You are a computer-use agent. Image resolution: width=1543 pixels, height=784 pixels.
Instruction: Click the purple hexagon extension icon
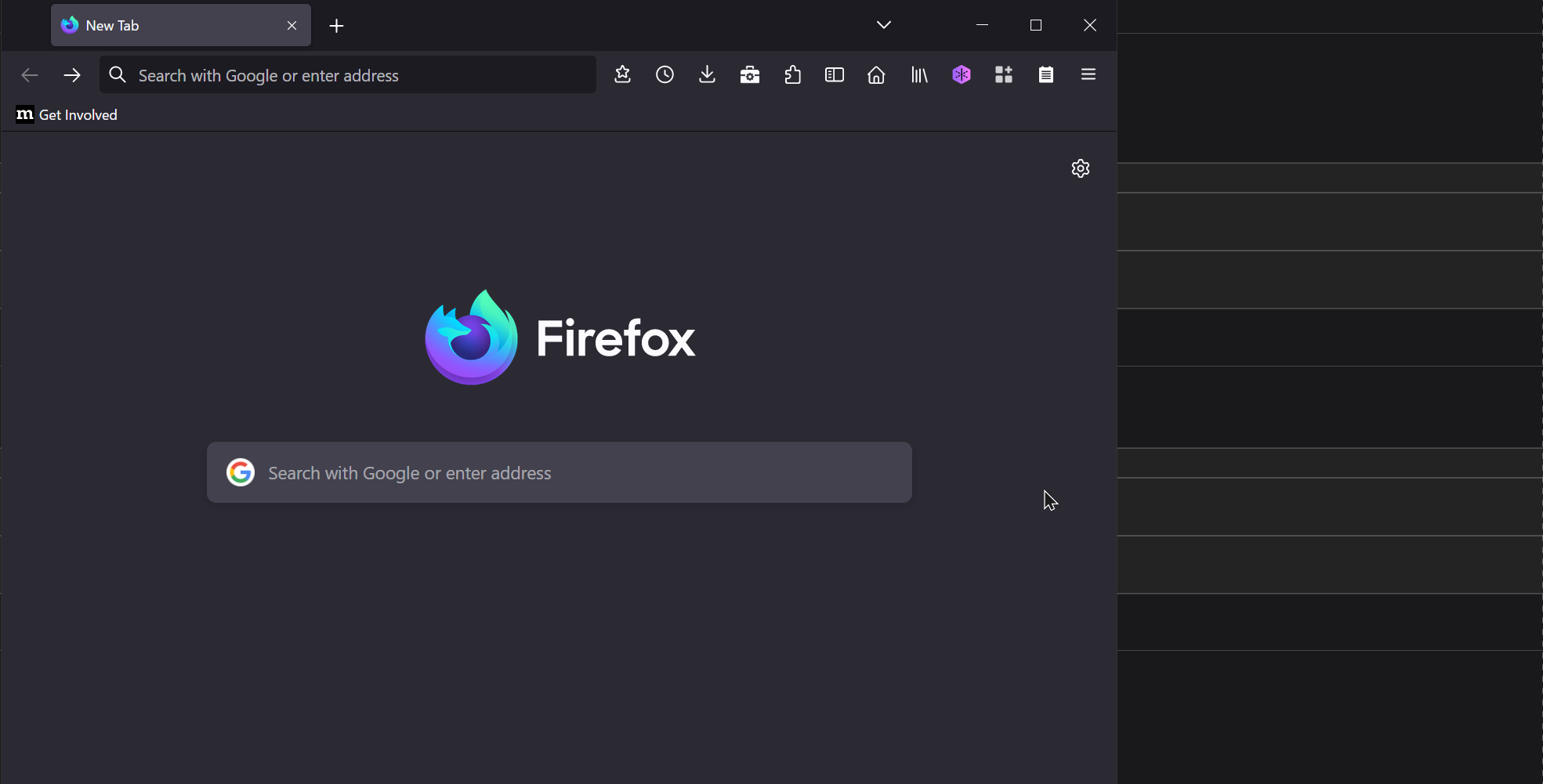point(962,74)
